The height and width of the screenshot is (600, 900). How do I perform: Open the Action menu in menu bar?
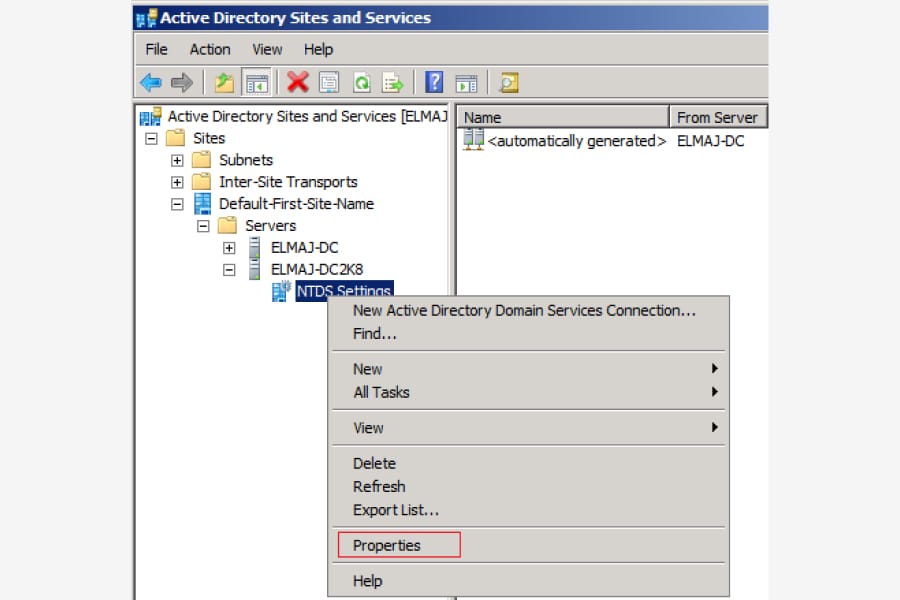pos(210,49)
